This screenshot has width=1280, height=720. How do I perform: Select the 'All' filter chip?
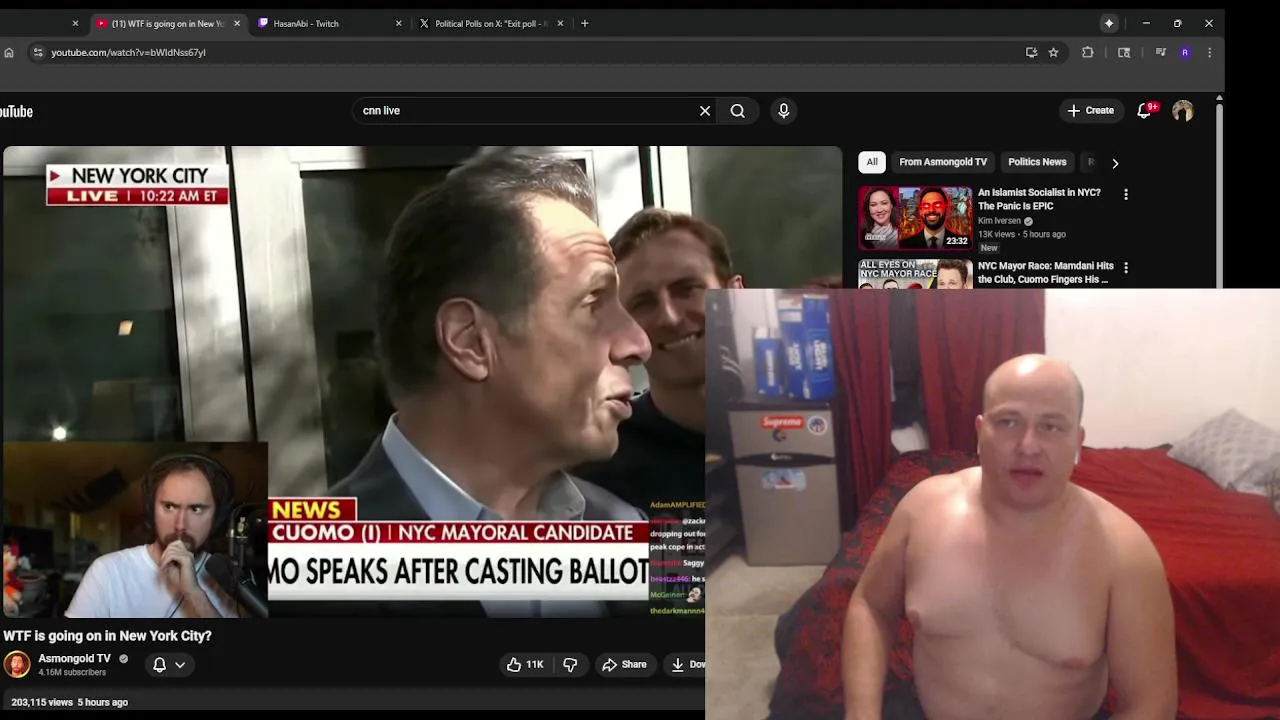tap(872, 162)
